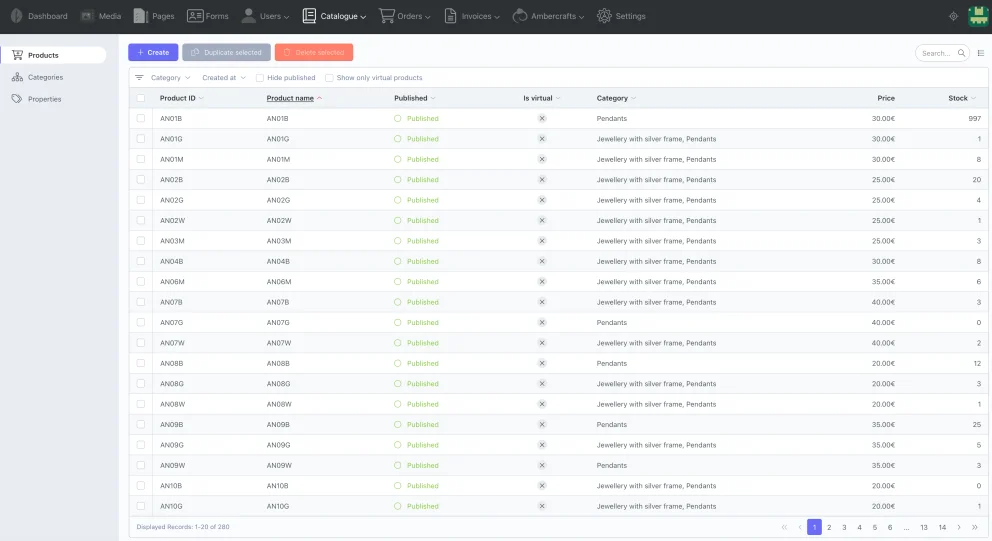Click the Users person icon

249,16
